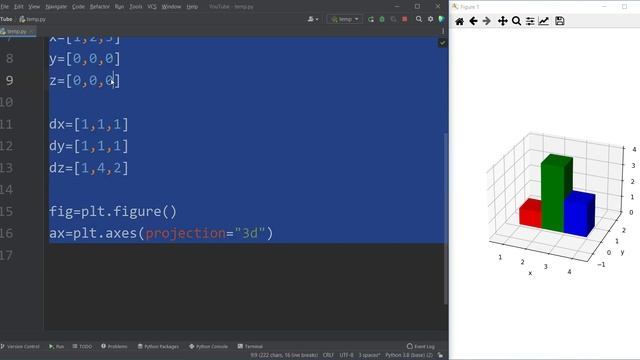Go forward to next view in Figure 1

(x=487, y=21)
